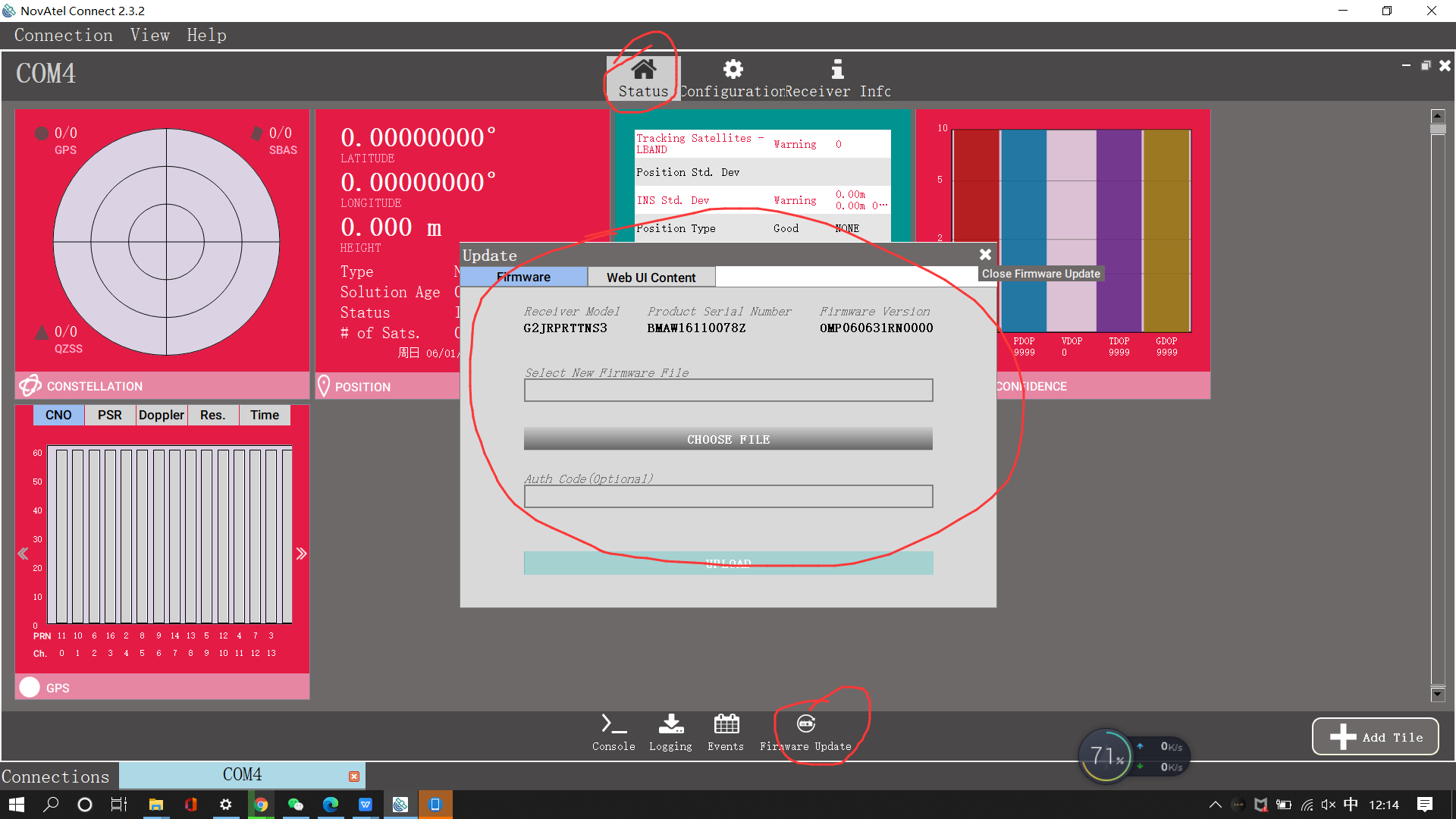Select the PSR tab in Constellation panel
This screenshot has width=1456, height=819.
[x=109, y=415]
